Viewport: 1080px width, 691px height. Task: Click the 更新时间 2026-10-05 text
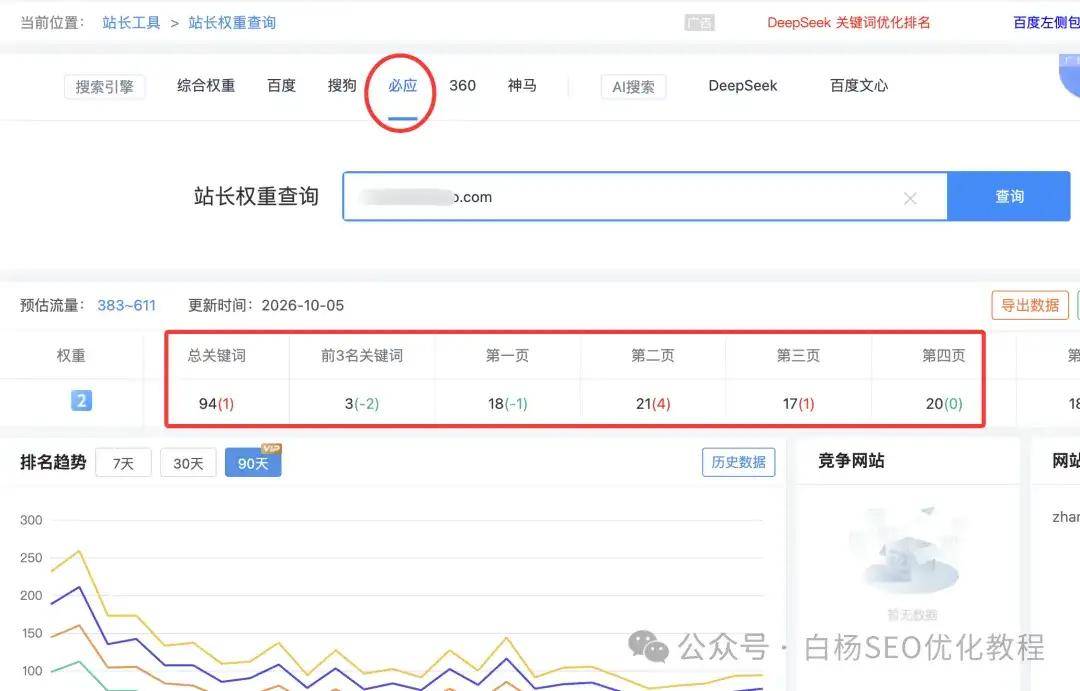[x=266, y=305]
